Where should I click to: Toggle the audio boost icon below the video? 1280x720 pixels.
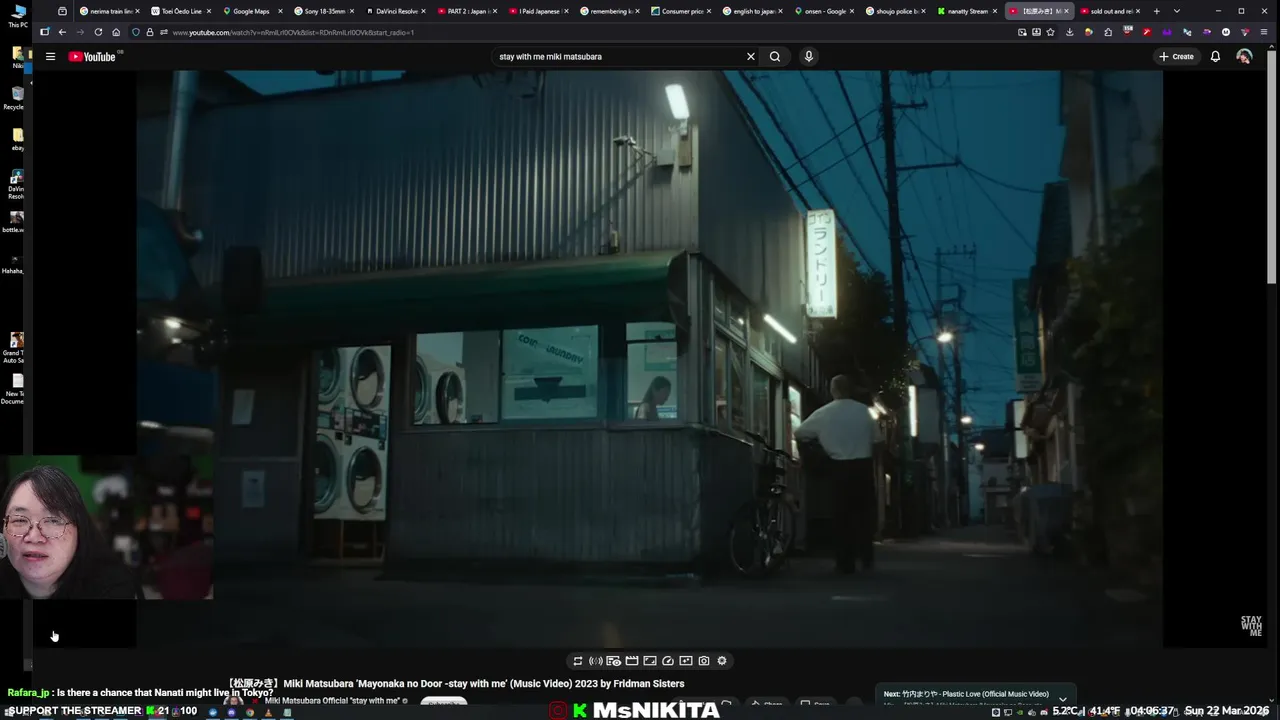[x=596, y=661]
